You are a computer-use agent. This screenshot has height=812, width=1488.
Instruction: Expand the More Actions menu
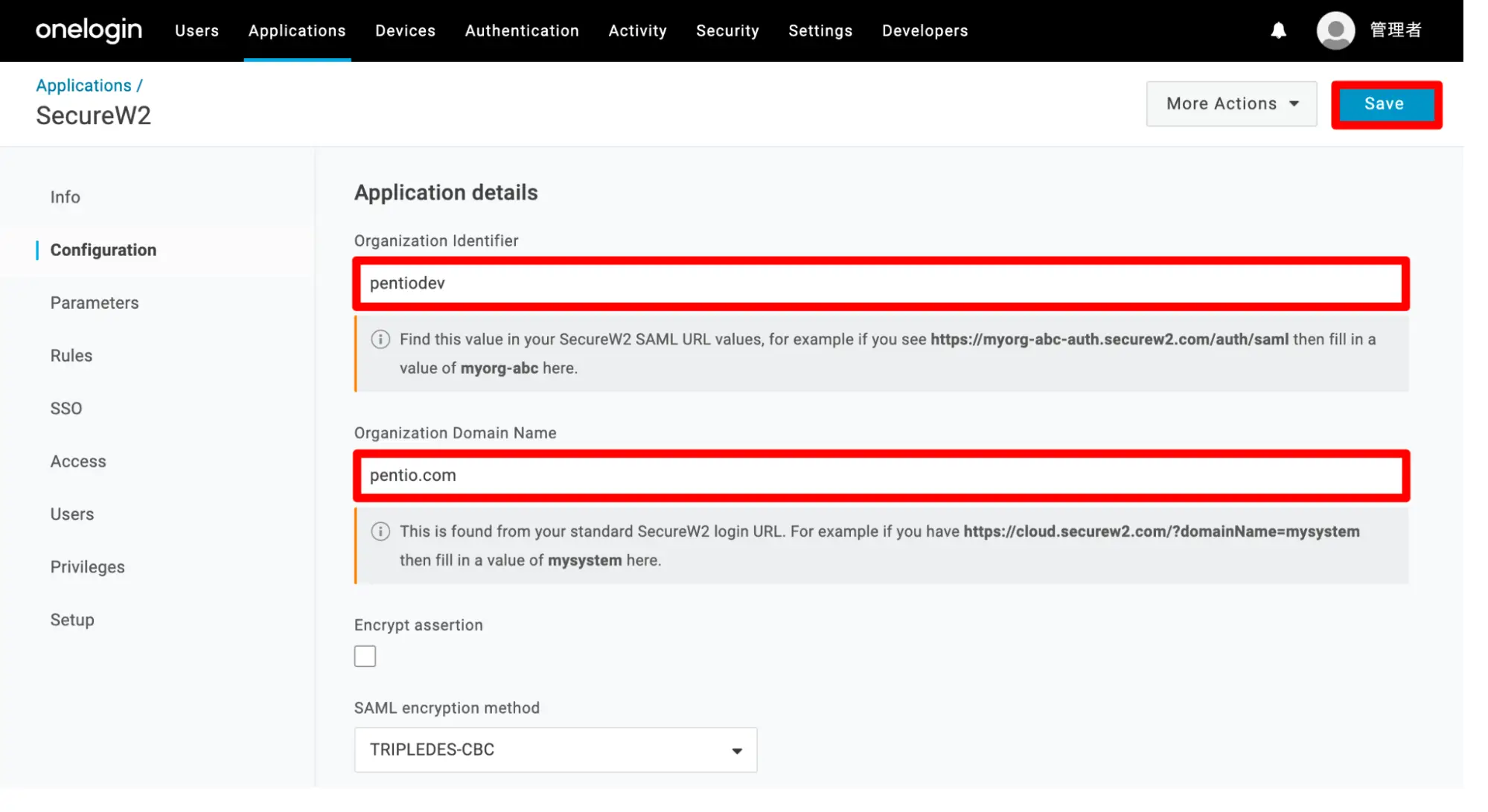click(x=1231, y=104)
